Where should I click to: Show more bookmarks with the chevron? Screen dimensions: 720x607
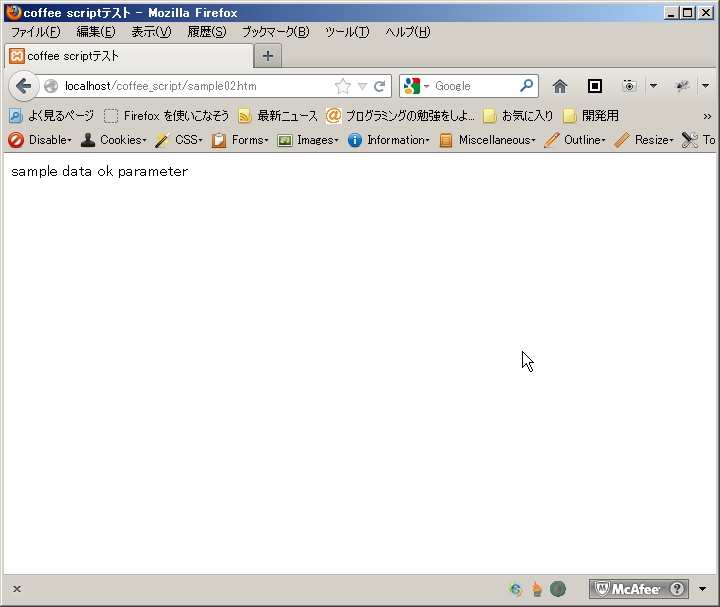[x=707, y=117]
